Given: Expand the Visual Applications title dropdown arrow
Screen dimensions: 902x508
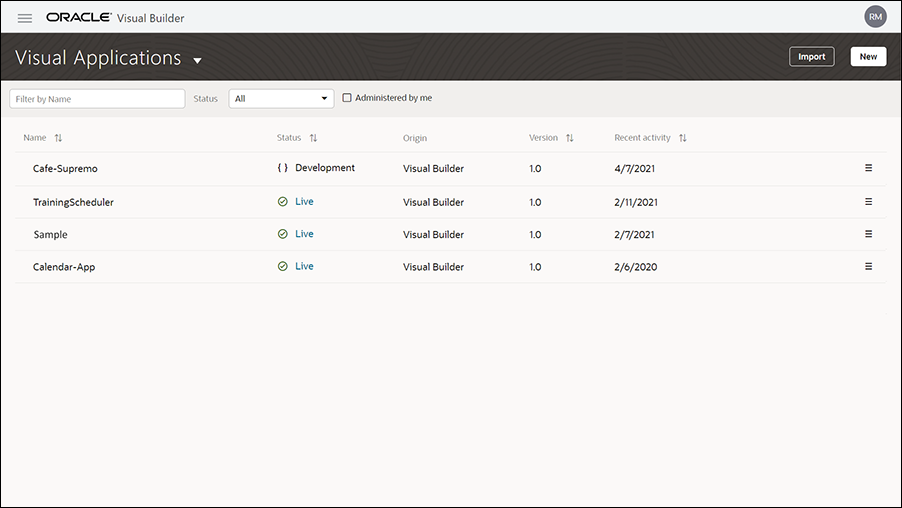Looking at the screenshot, I should pyautogui.click(x=197, y=60).
